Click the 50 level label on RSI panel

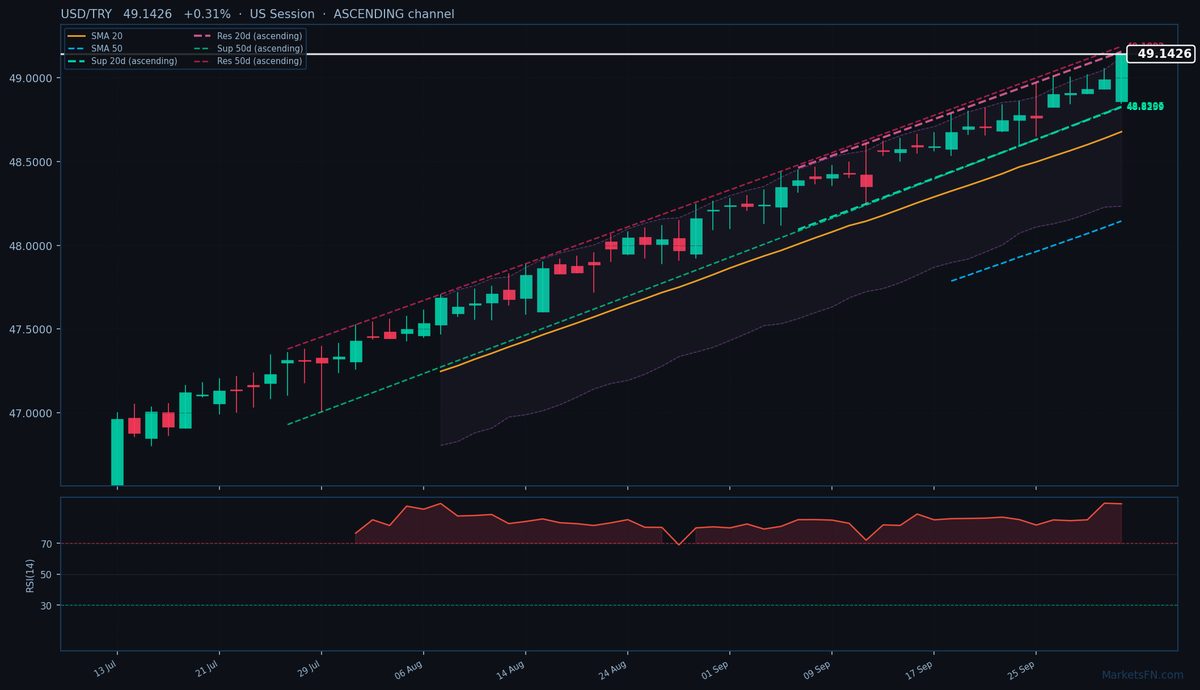(x=47, y=575)
